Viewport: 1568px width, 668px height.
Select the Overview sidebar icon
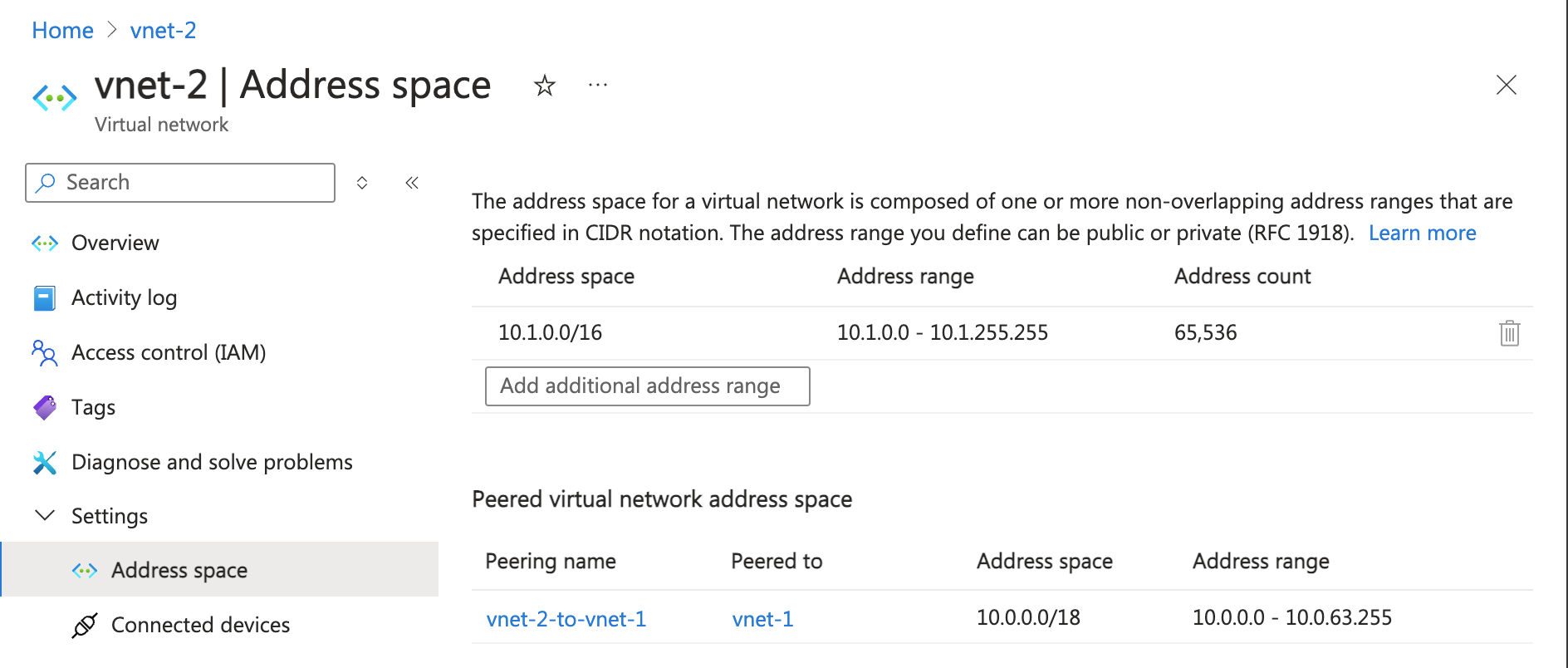47,243
